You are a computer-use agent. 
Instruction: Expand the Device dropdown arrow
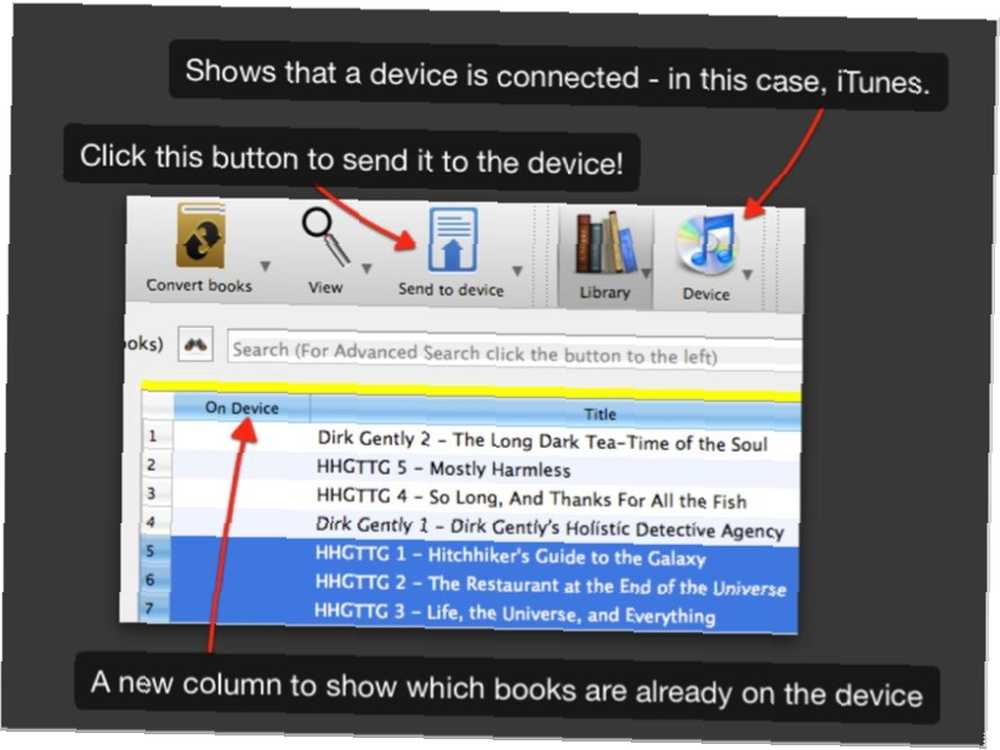747,275
